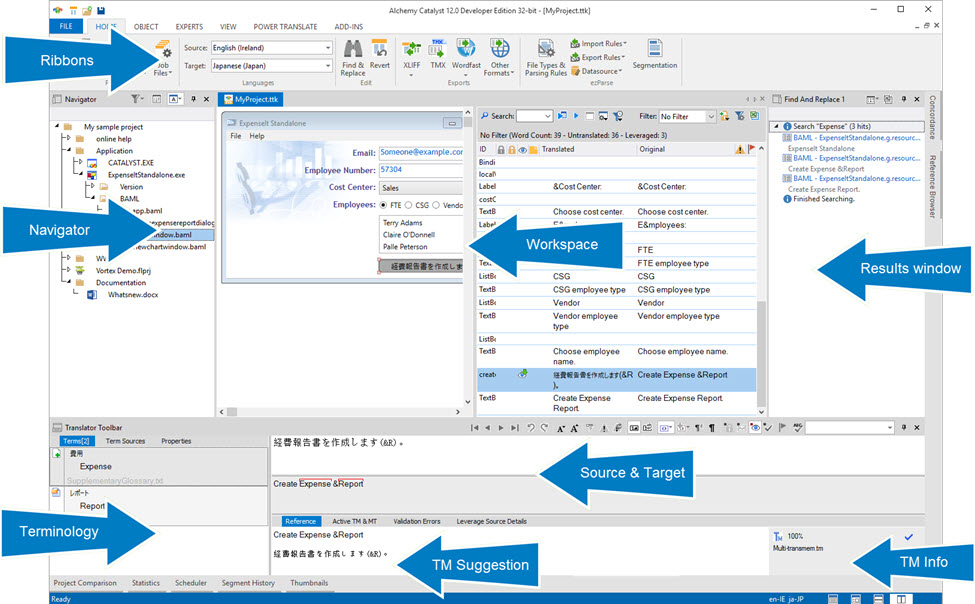Open the Cost Center dropdown showing Sales
This screenshot has height=604, width=975.
(421, 188)
